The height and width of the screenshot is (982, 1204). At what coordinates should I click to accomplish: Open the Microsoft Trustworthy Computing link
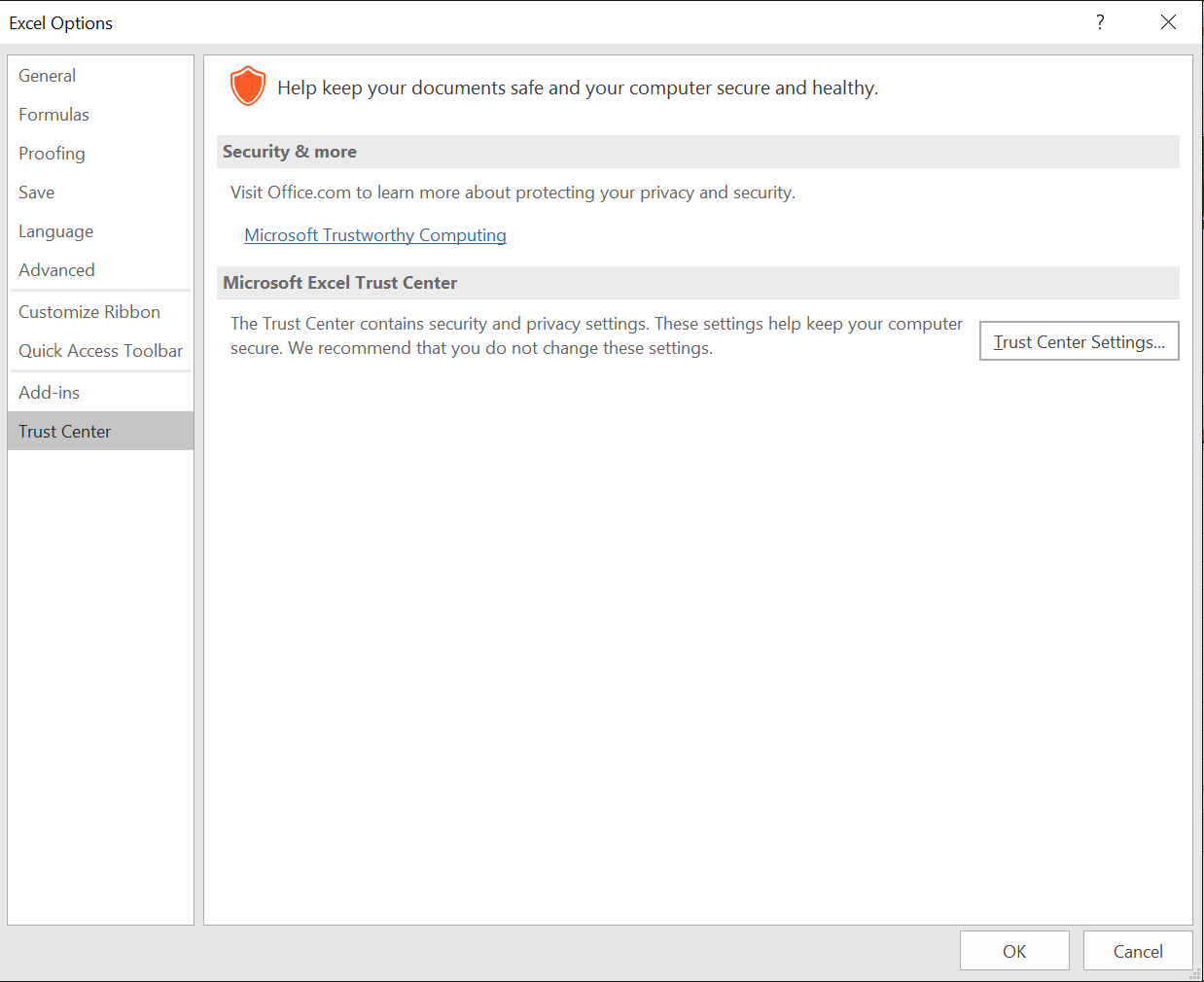click(375, 235)
